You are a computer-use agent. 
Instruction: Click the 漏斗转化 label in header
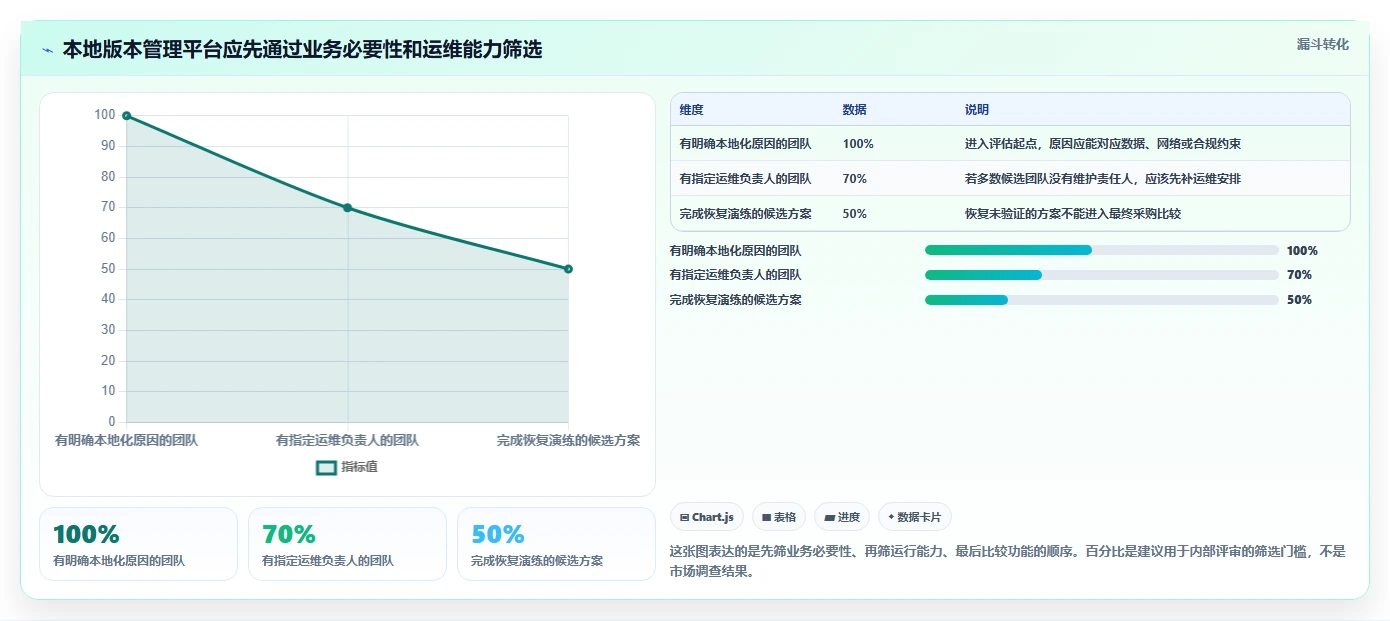tap(1322, 45)
